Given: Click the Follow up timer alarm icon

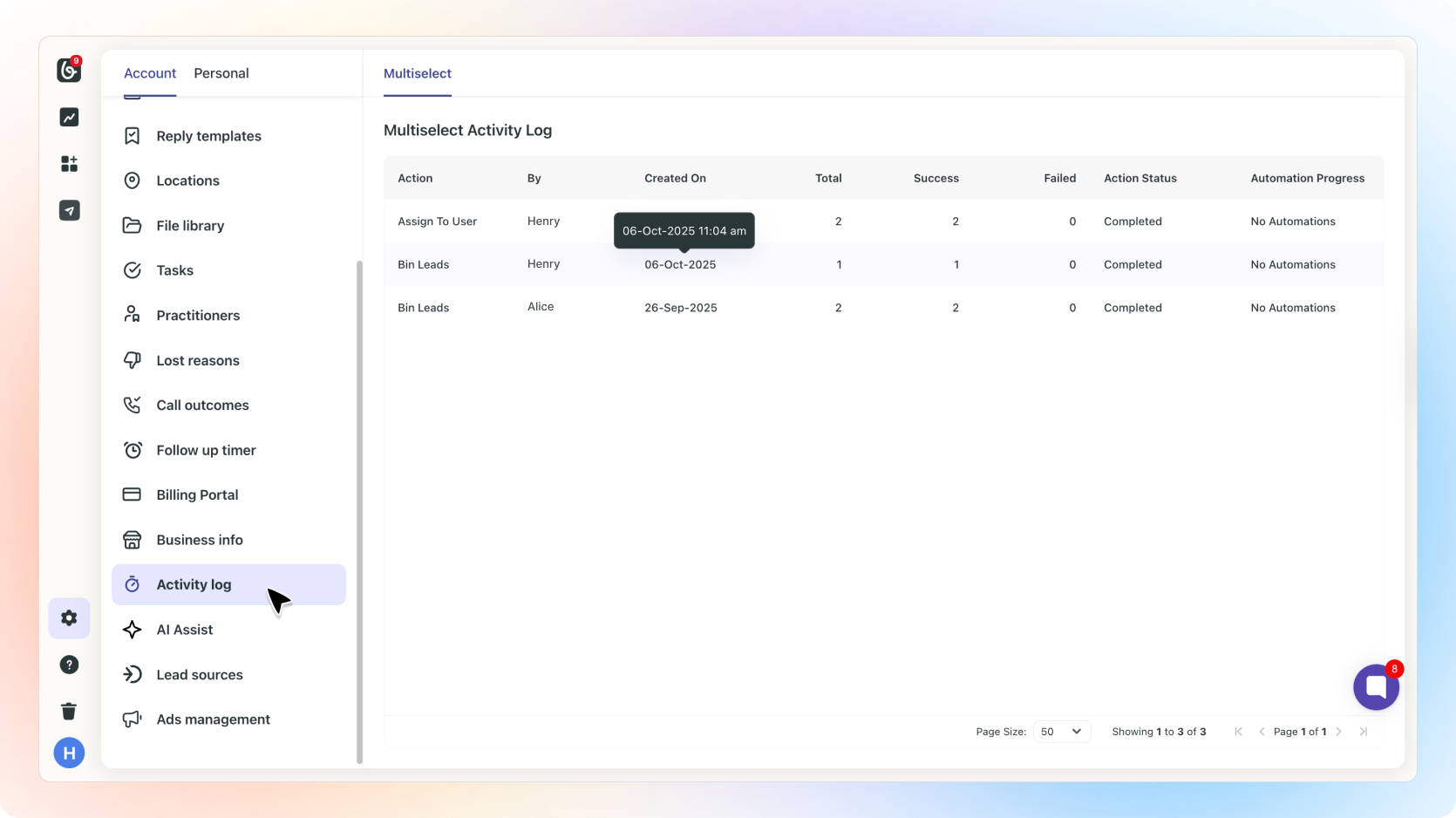Looking at the screenshot, I should click(133, 450).
